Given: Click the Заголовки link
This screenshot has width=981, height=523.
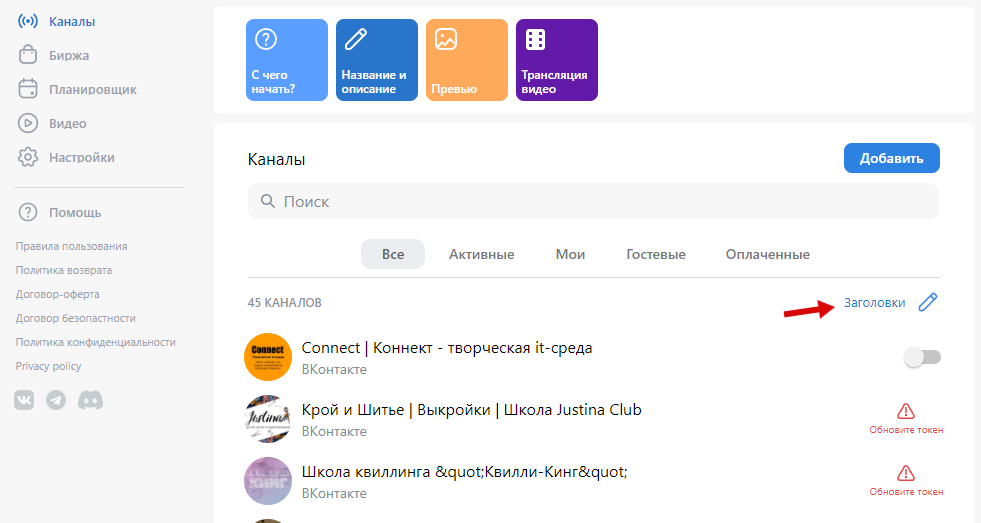Looking at the screenshot, I should coord(874,303).
